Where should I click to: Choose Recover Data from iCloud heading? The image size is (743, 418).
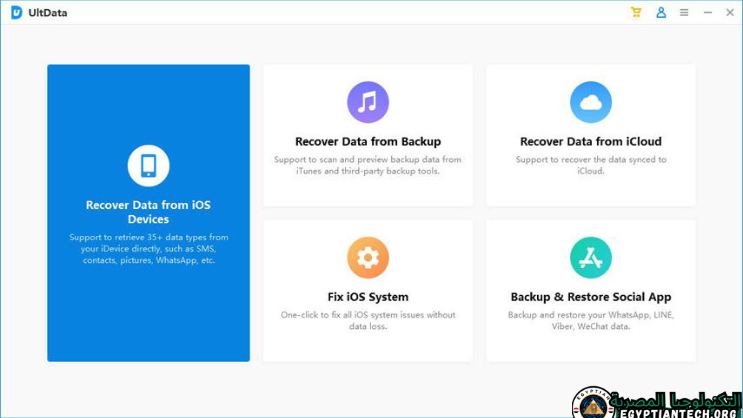(x=590, y=142)
